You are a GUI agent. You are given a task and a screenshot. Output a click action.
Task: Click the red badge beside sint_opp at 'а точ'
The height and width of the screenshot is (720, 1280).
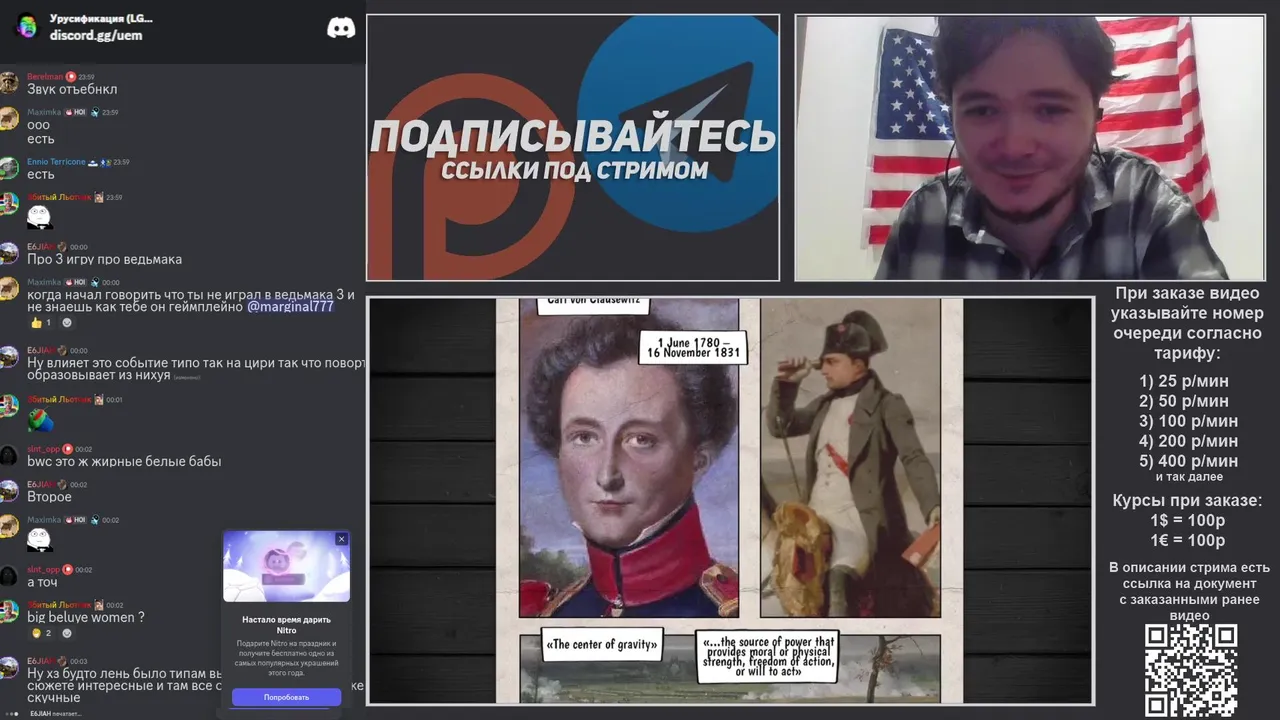click(x=68, y=570)
